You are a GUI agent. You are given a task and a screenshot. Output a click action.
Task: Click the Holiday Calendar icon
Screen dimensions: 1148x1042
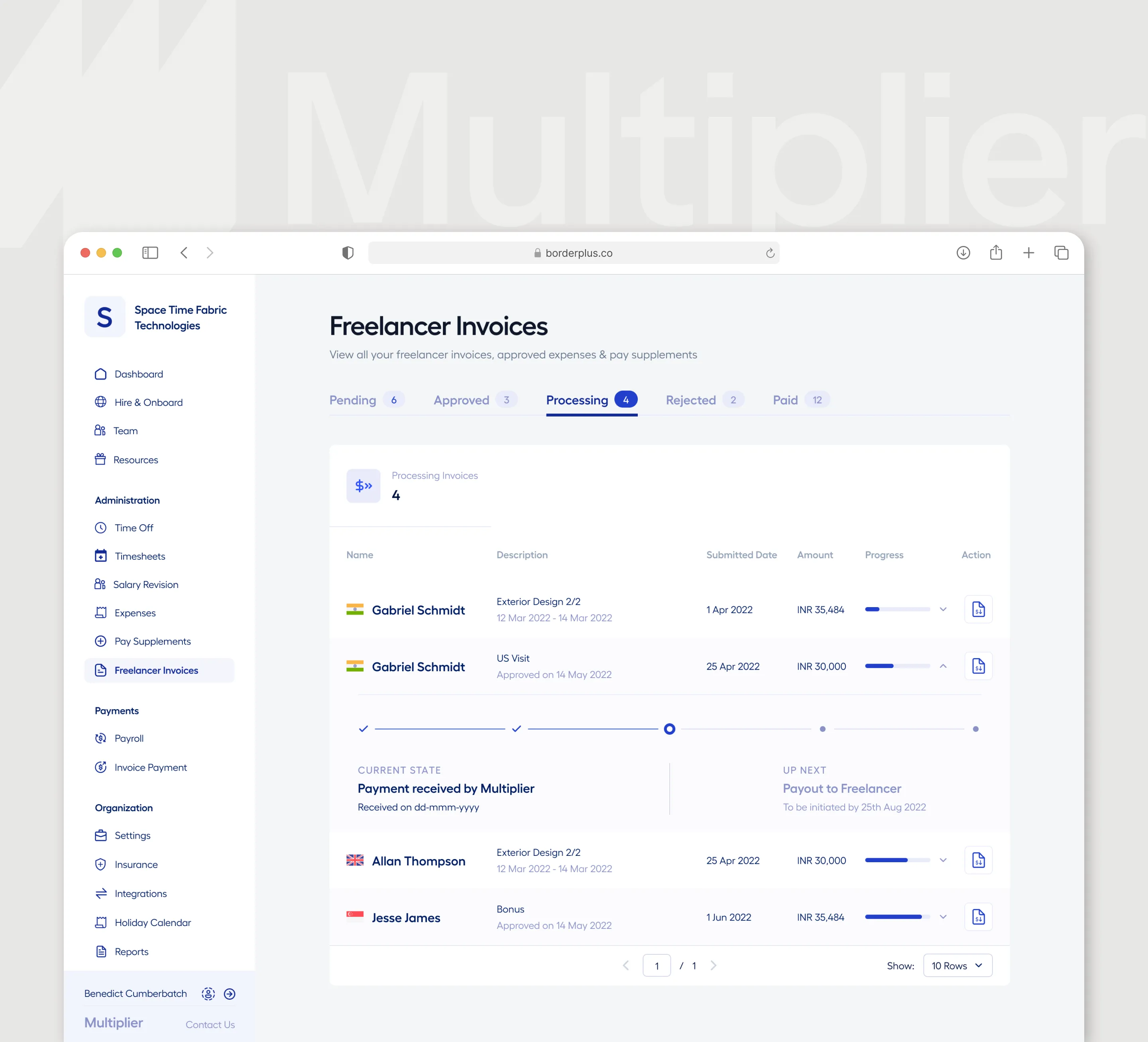(101, 922)
